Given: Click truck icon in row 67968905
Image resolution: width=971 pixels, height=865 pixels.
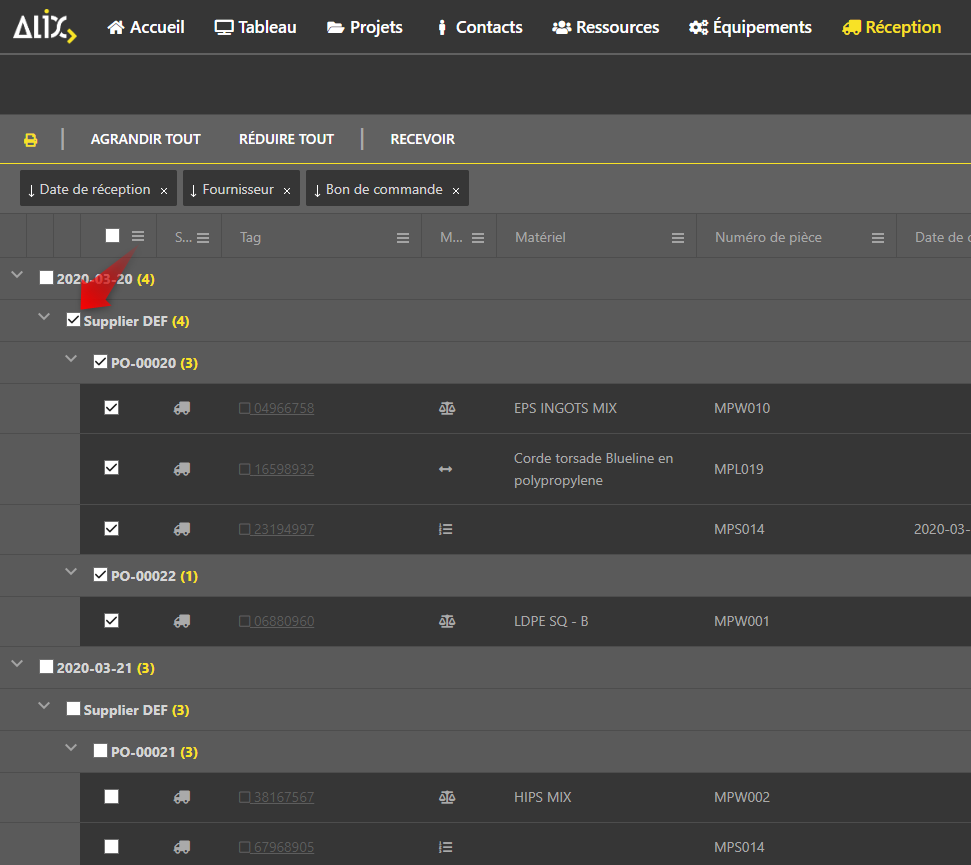Looking at the screenshot, I should (x=182, y=847).
